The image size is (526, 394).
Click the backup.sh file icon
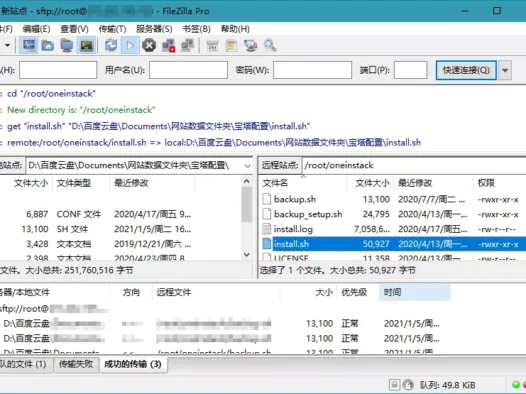pos(267,199)
